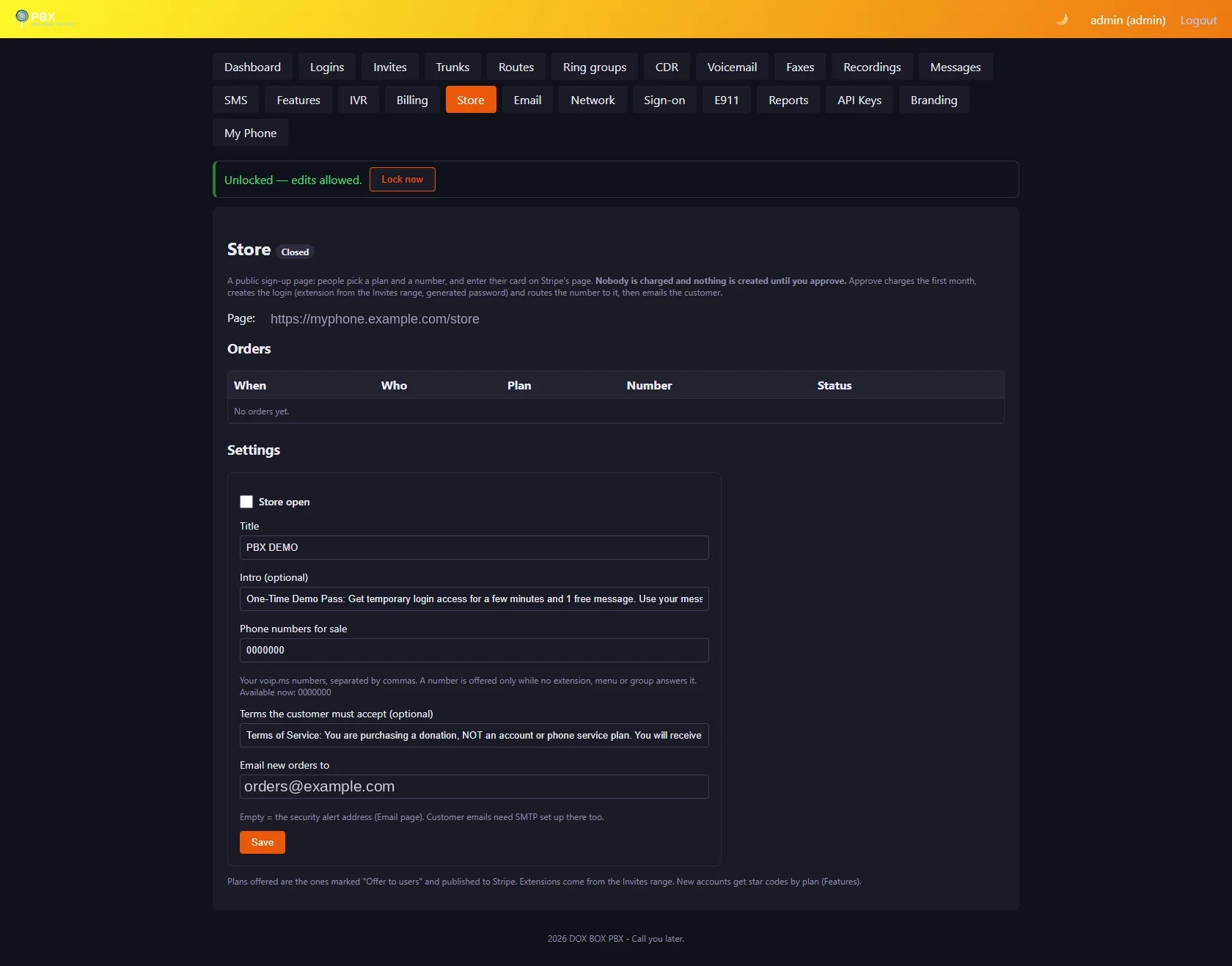Open the Invites tab
The image size is (1232, 966).
pyautogui.click(x=390, y=67)
